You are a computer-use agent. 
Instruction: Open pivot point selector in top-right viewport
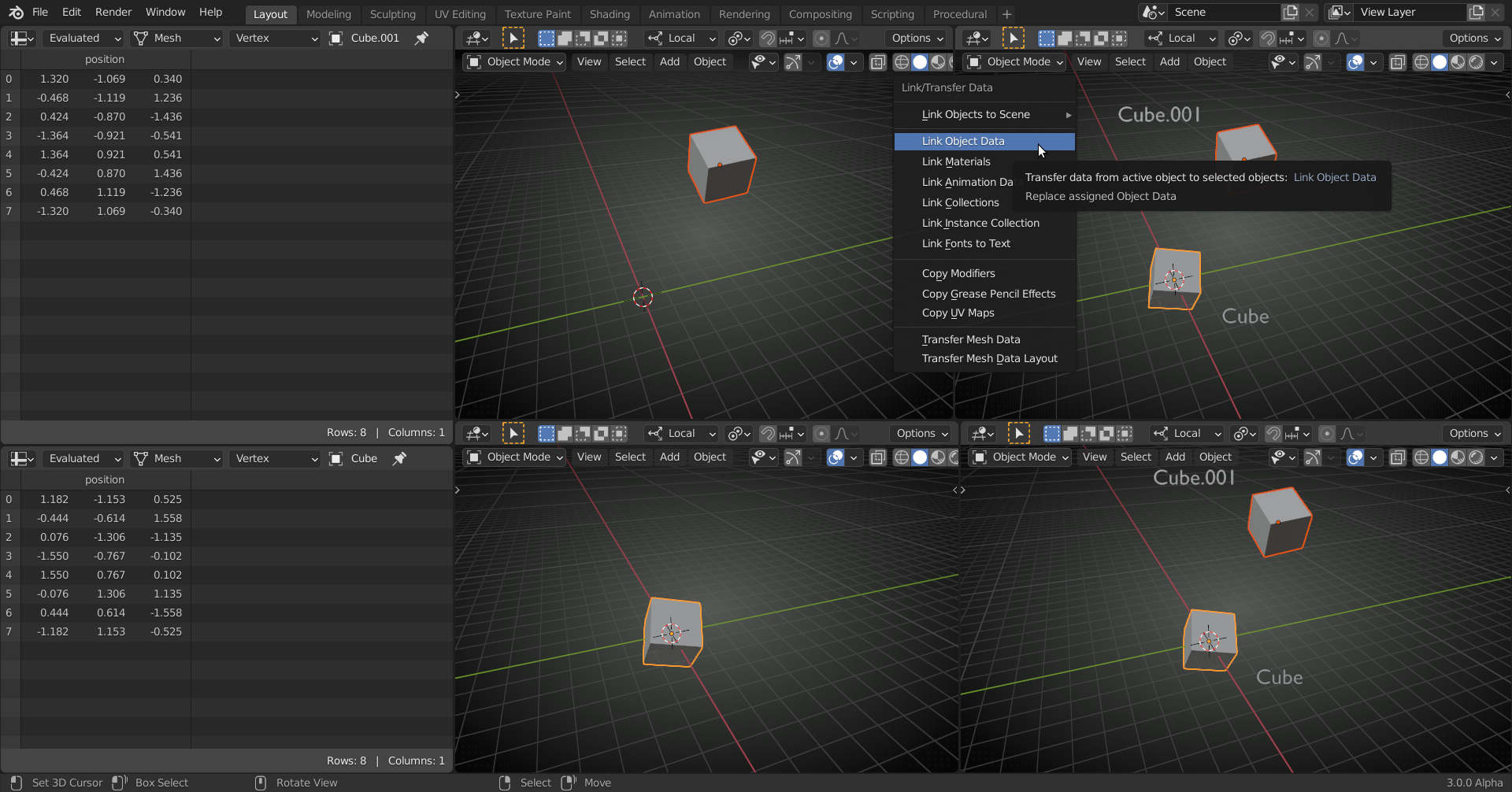[x=1239, y=38]
